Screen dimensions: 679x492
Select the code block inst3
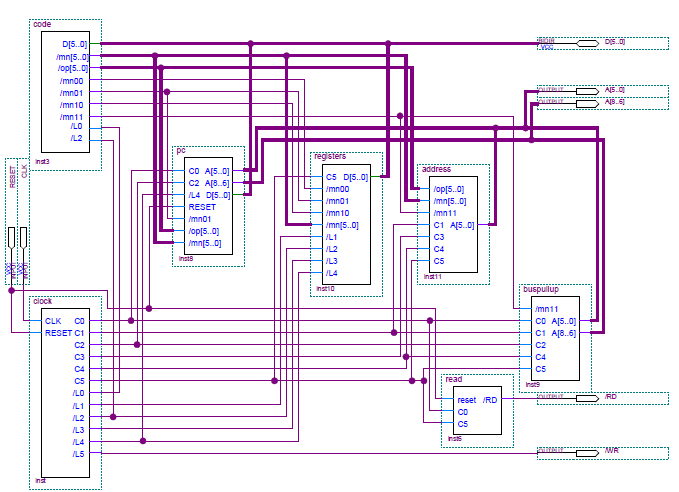click(65, 92)
